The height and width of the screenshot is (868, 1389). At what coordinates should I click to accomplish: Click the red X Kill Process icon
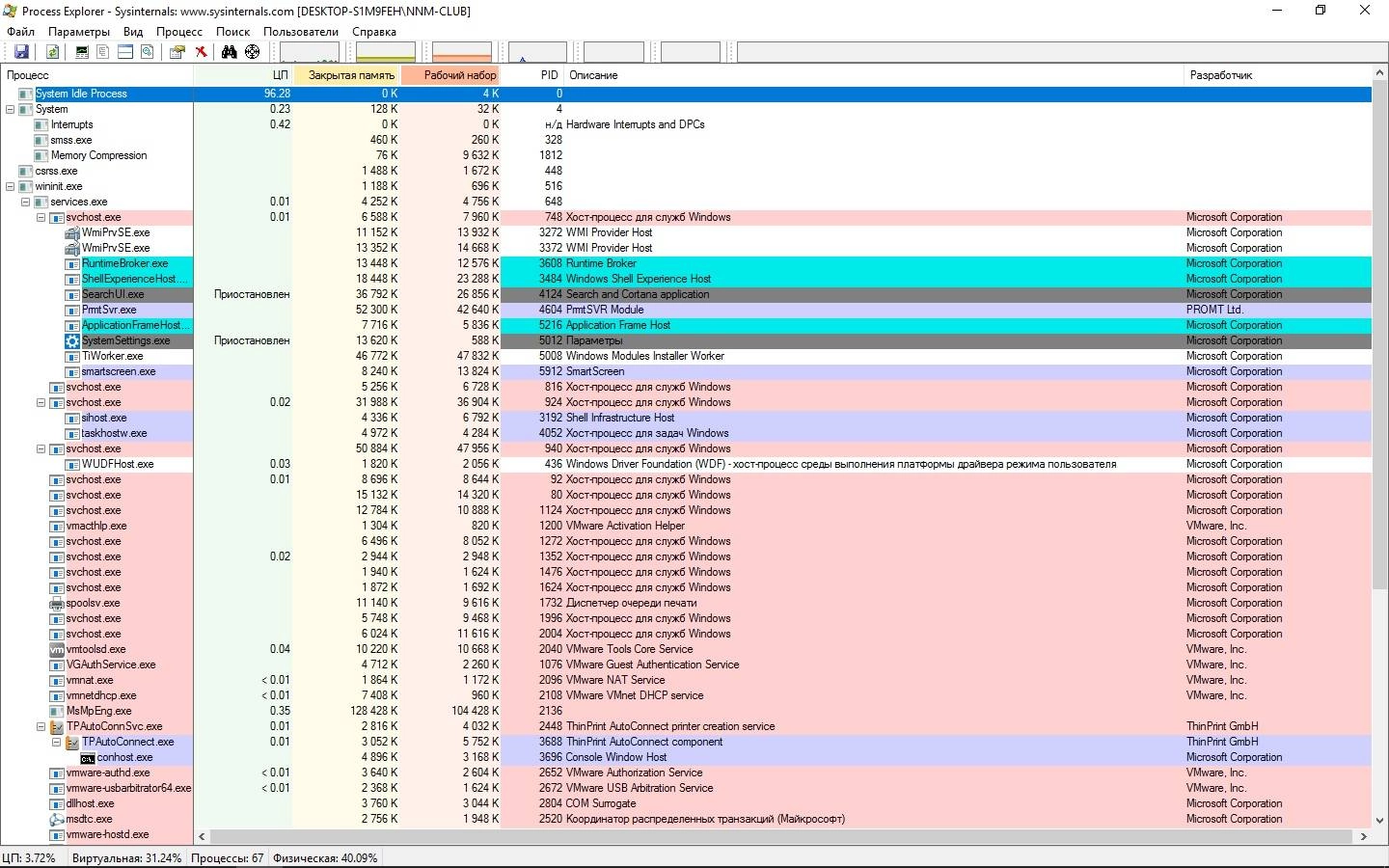[x=201, y=52]
